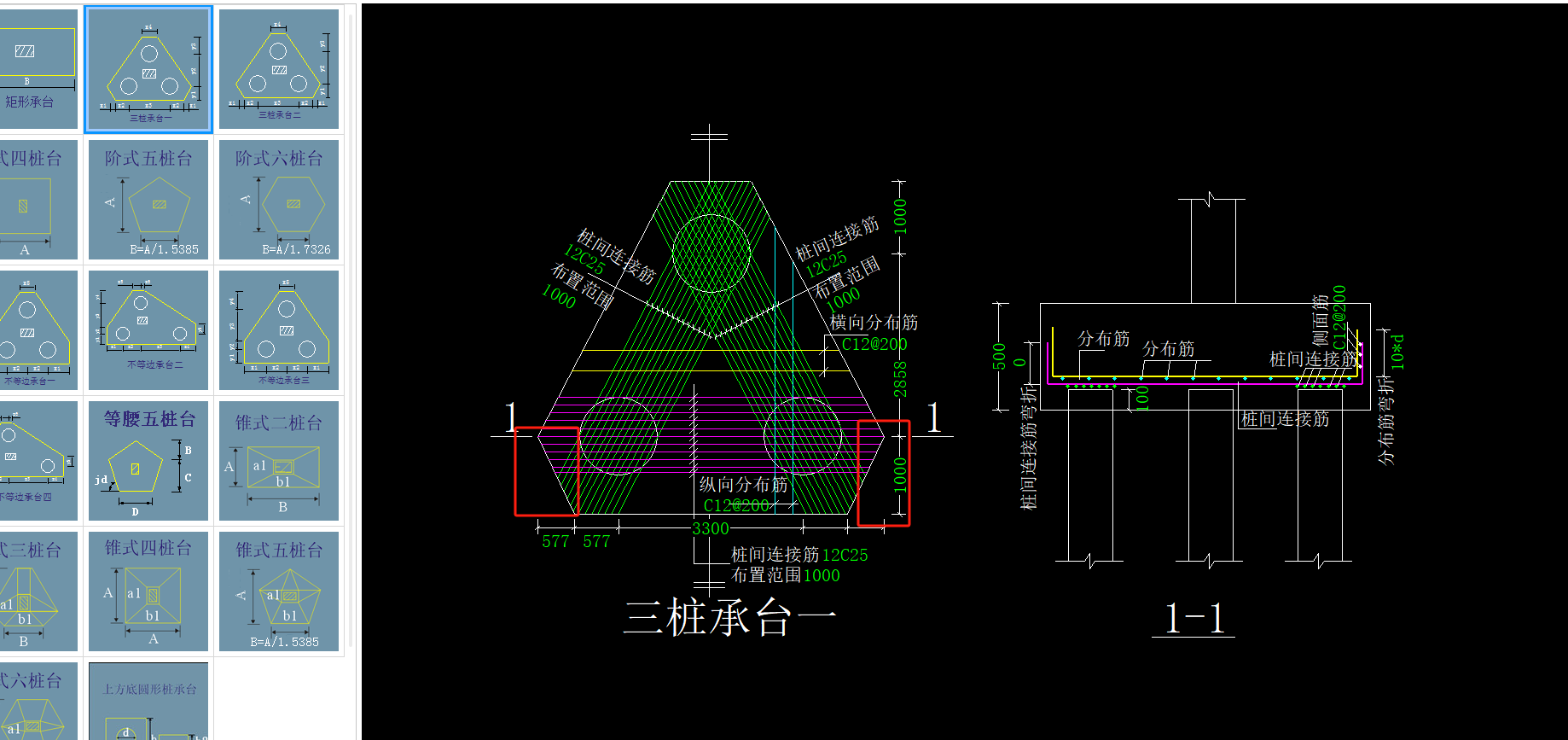
Task: Edit the 纵向分布筋 C12@200 value
Action: (x=736, y=505)
